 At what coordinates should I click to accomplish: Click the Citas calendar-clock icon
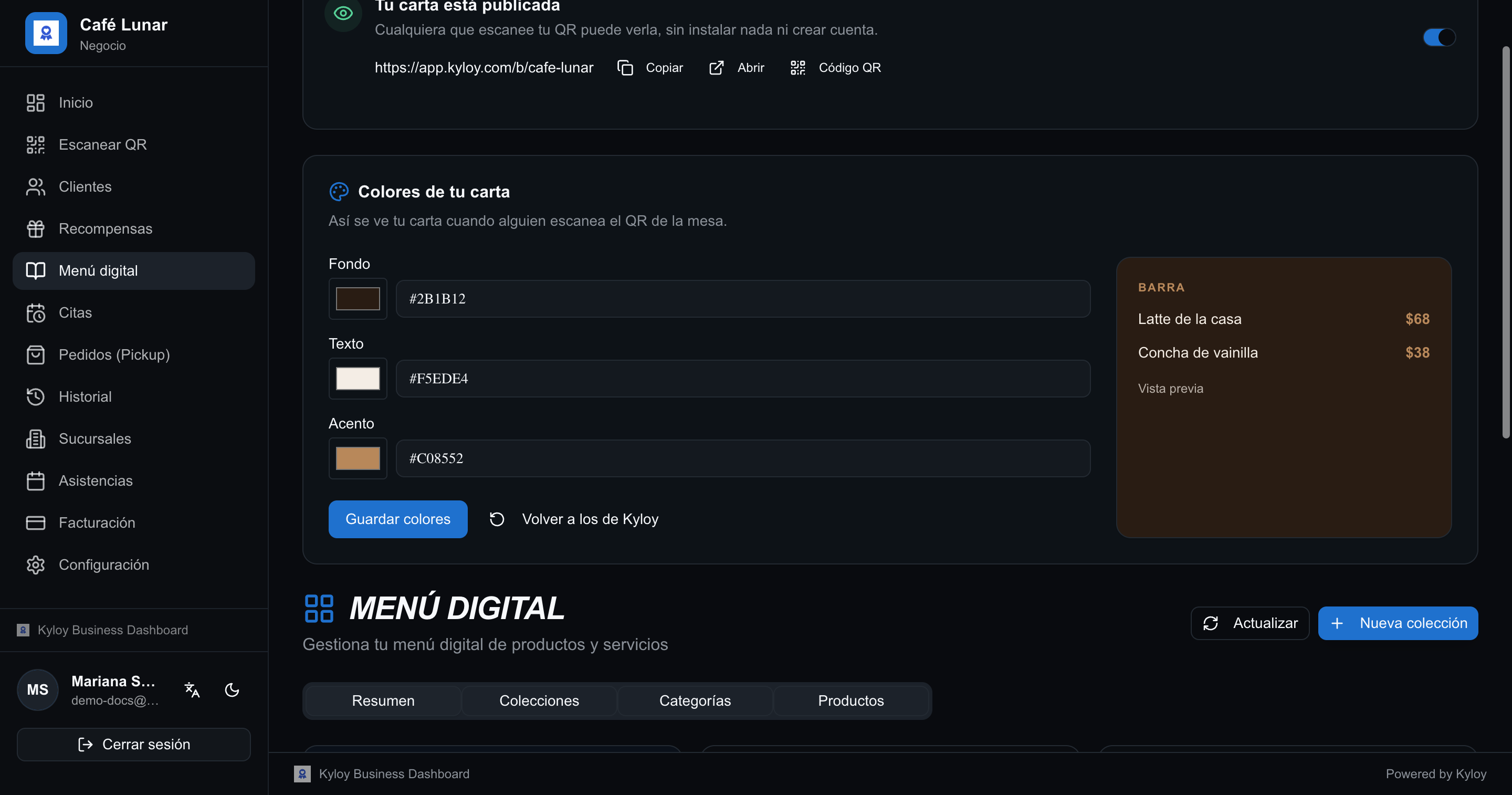(x=35, y=313)
